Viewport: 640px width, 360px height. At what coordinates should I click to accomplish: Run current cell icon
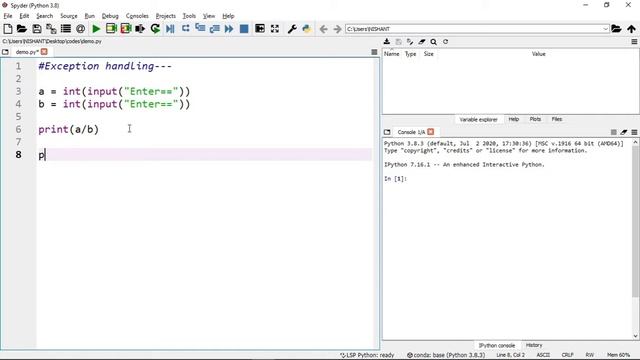(x=111, y=29)
